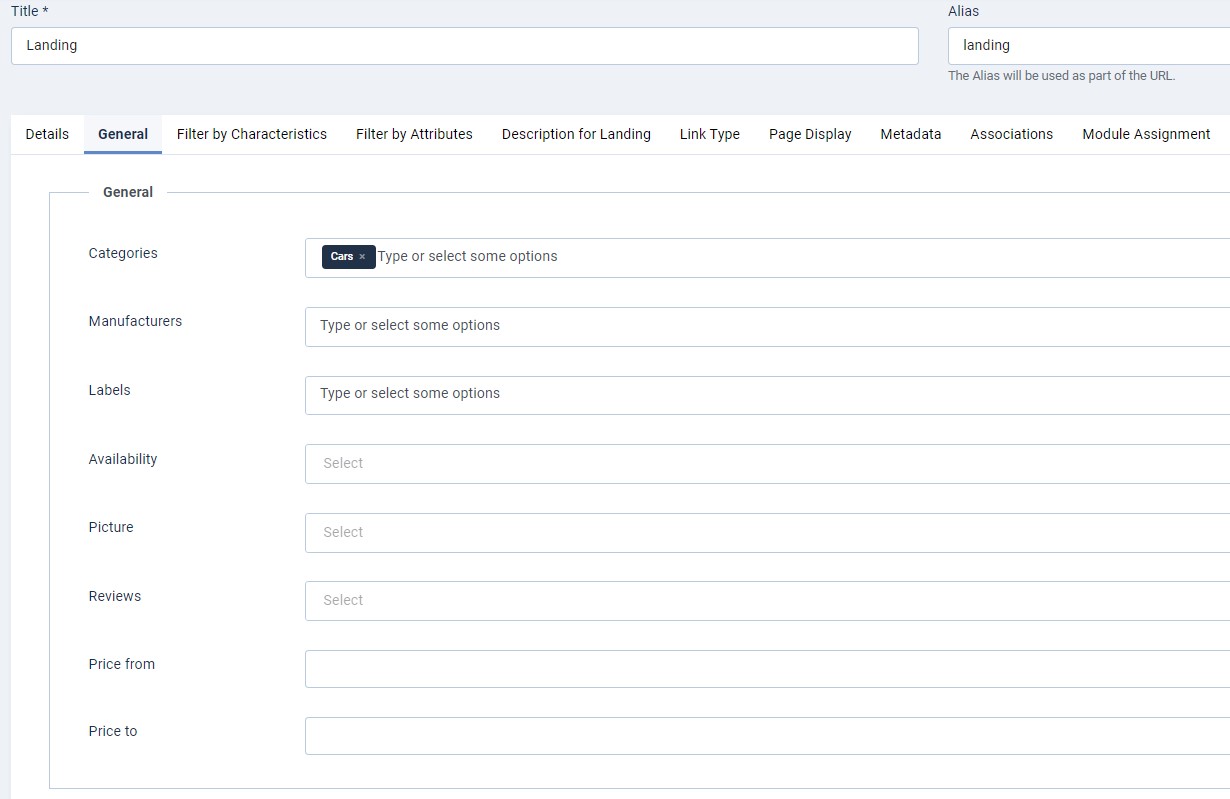Image resolution: width=1230 pixels, height=799 pixels.
Task: Open the Module Assignment tab
Action: (1146, 134)
